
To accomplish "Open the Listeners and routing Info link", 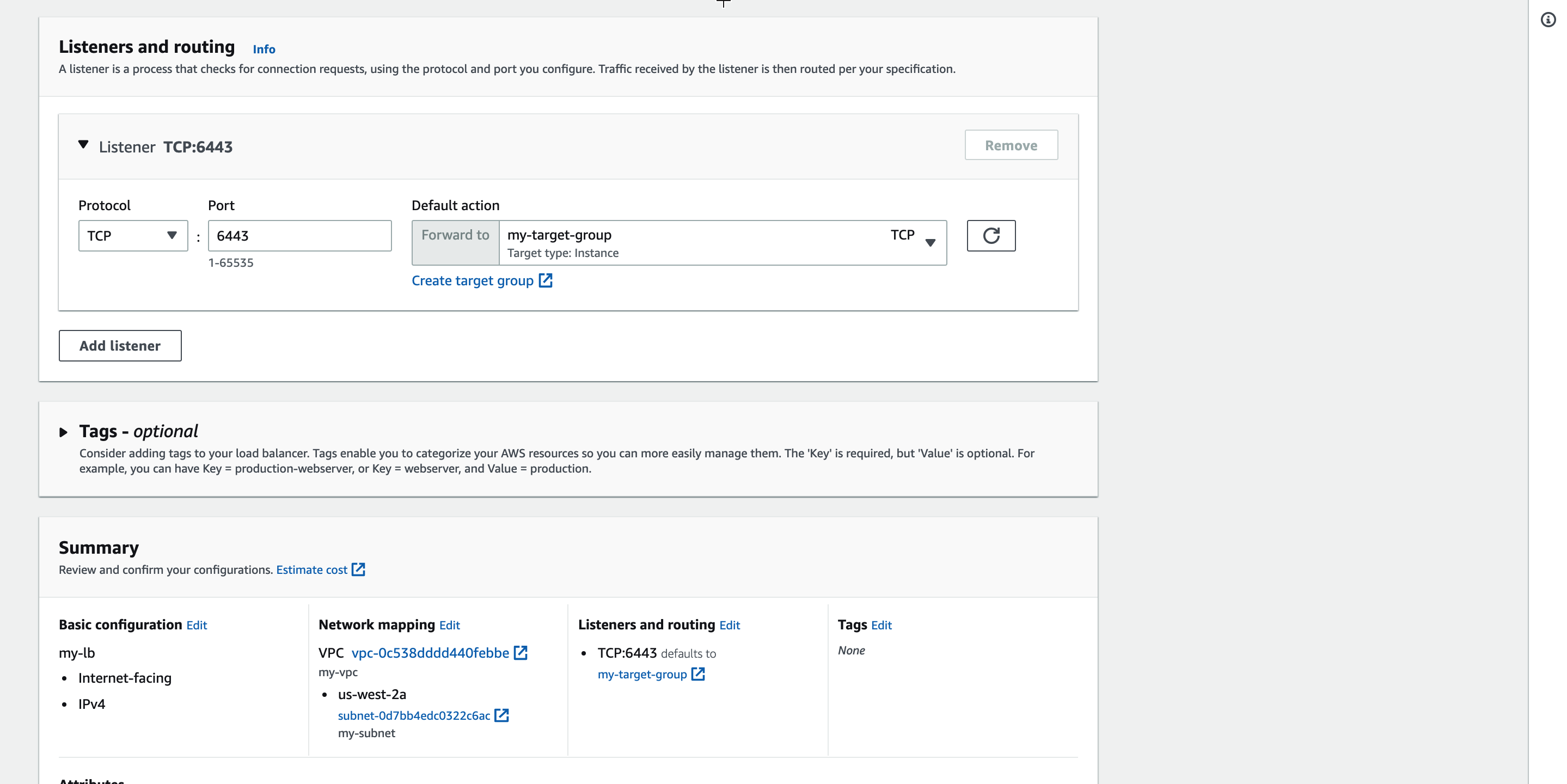I will [264, 49].
